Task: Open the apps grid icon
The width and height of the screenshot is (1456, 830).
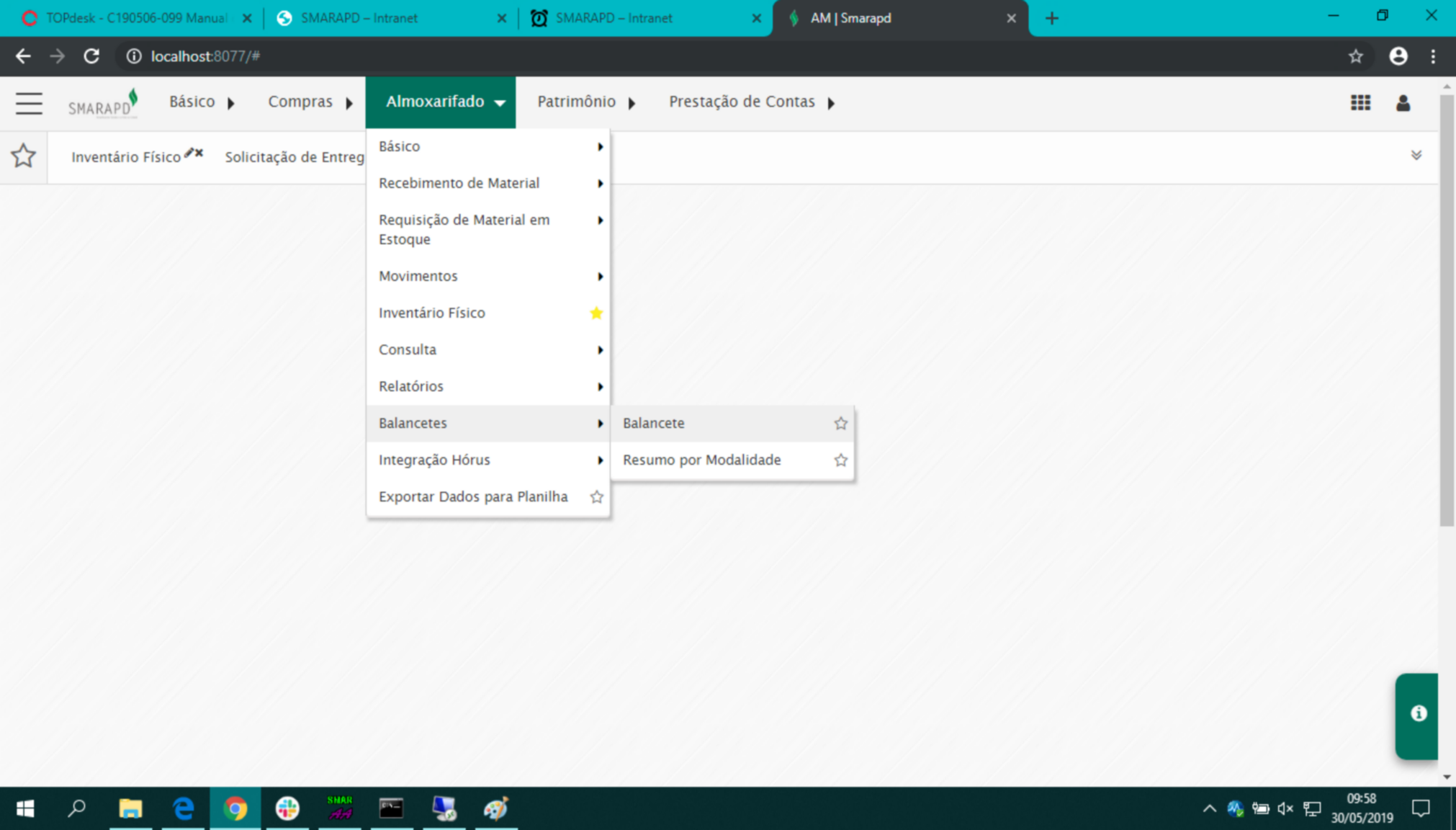Action: 1360,103
